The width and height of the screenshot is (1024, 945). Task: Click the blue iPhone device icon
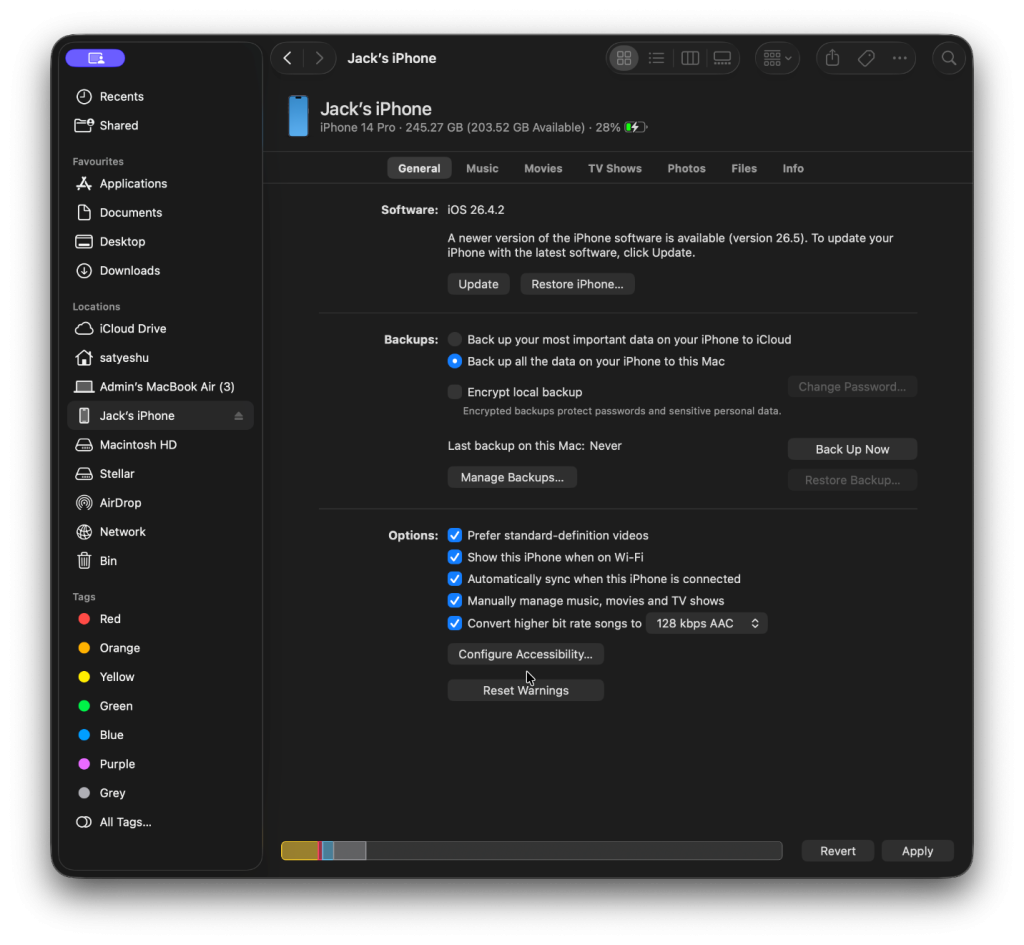click(298, 116)
